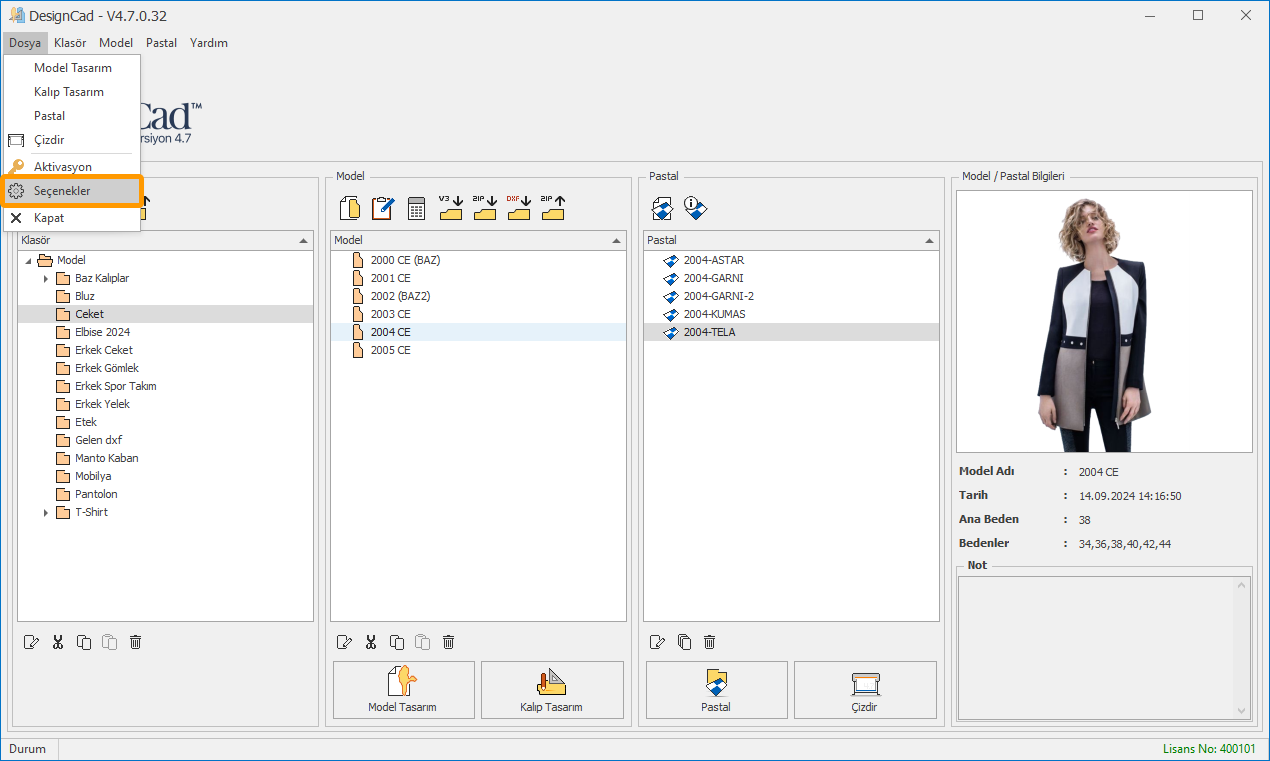
Task: Click the Çizdir button at bottom
Action: [864, 690]
